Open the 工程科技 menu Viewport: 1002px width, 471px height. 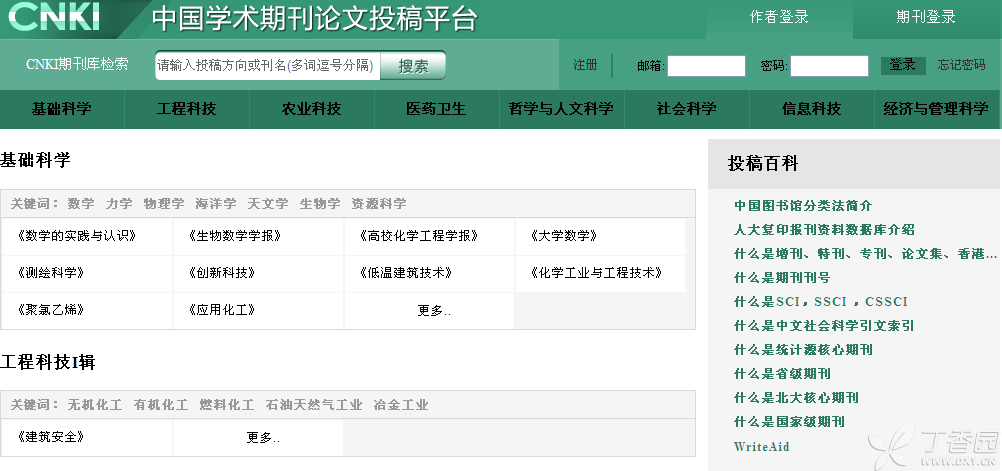[x=187, y=109]
